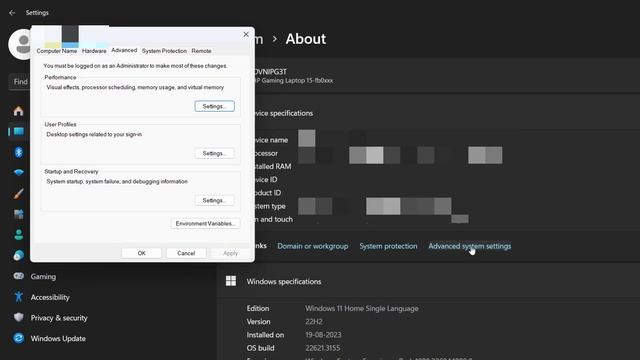Click the Windows logo beside Windows specifications
640x360 pixels.
(x=231, y=281)
